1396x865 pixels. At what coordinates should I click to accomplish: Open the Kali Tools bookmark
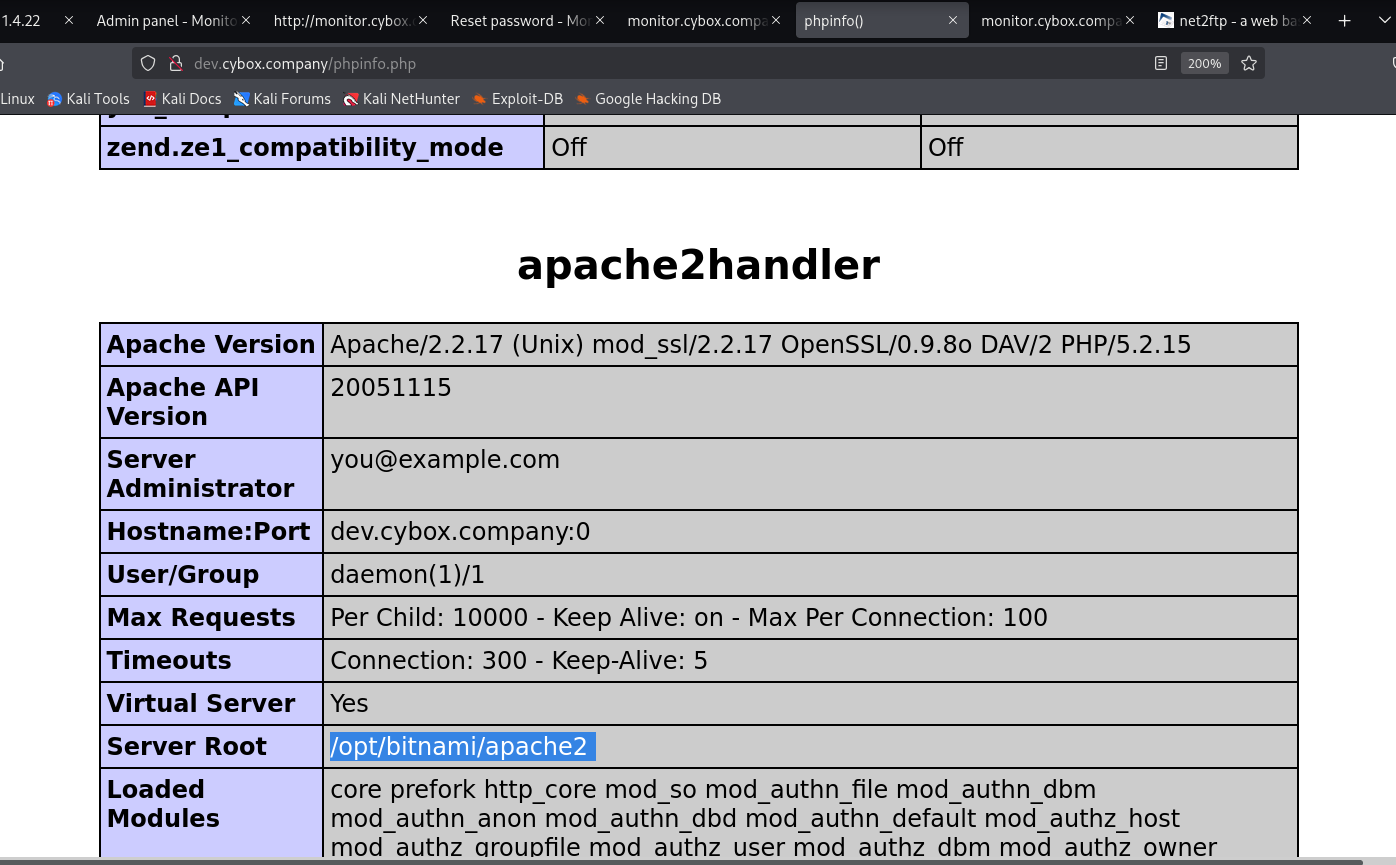click(x=88, y=99)
